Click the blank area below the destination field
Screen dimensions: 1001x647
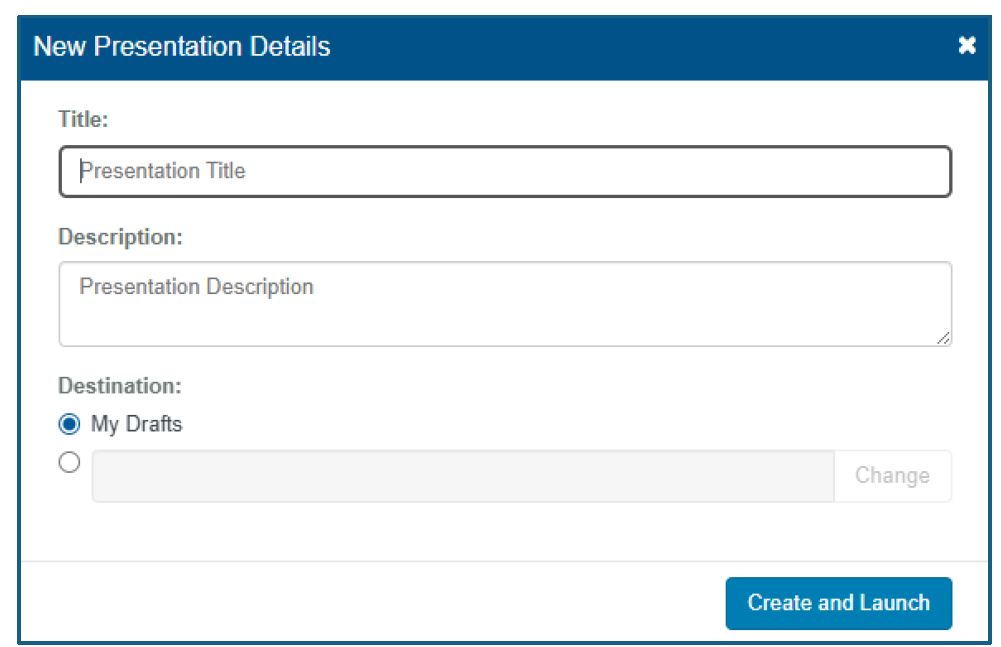tap(500, 530)
